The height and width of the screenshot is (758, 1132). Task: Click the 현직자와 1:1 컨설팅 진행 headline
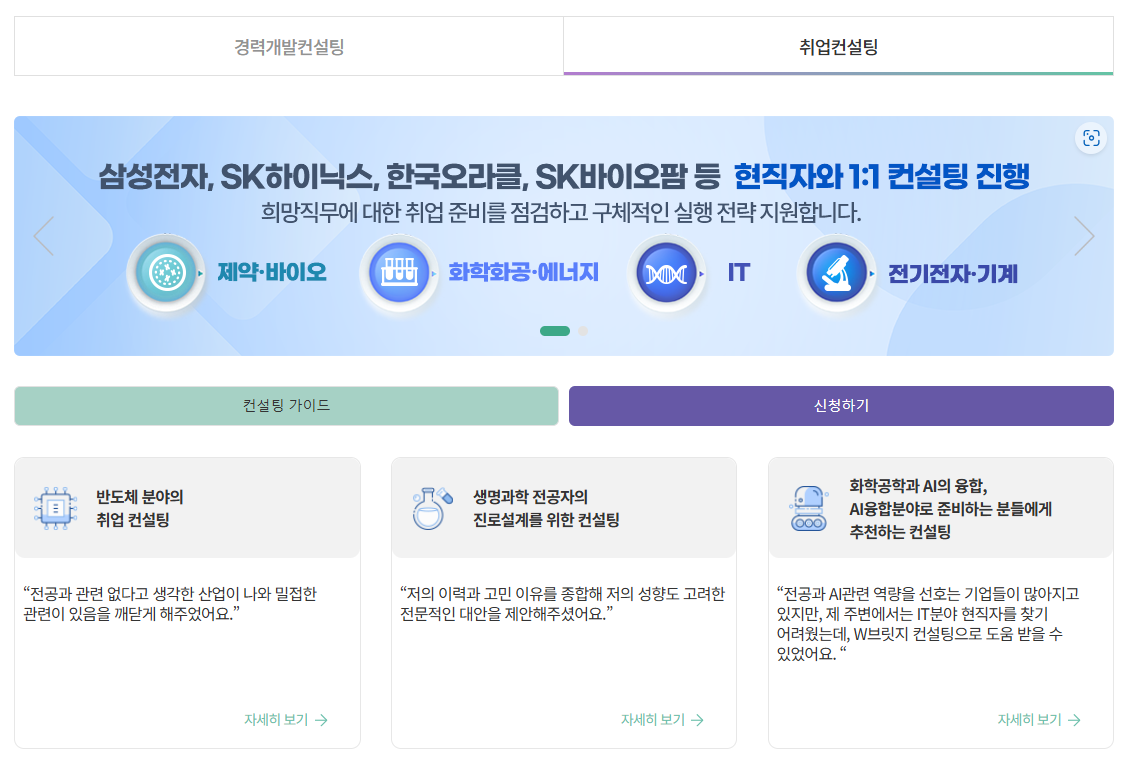click(x=881, y=176)
